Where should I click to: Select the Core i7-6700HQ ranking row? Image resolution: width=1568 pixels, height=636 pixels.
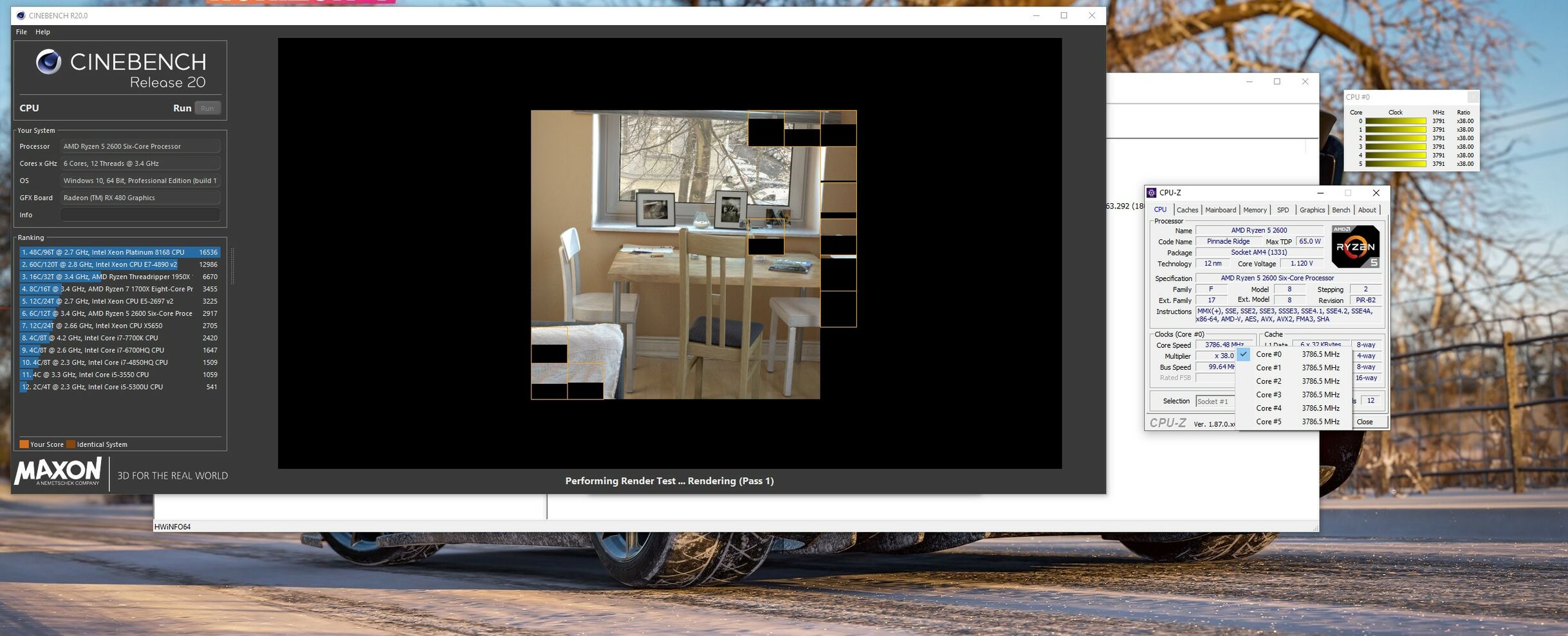coord(120,350)
